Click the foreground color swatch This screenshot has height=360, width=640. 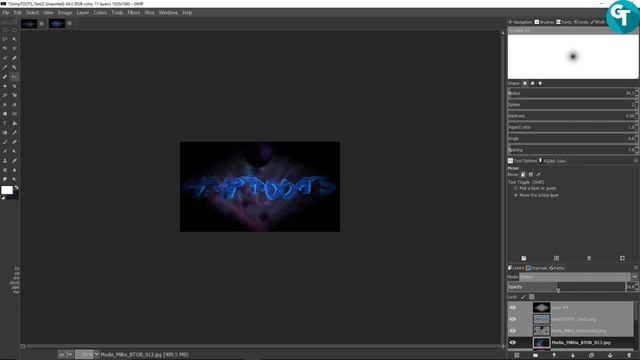[x=7, y=190]
